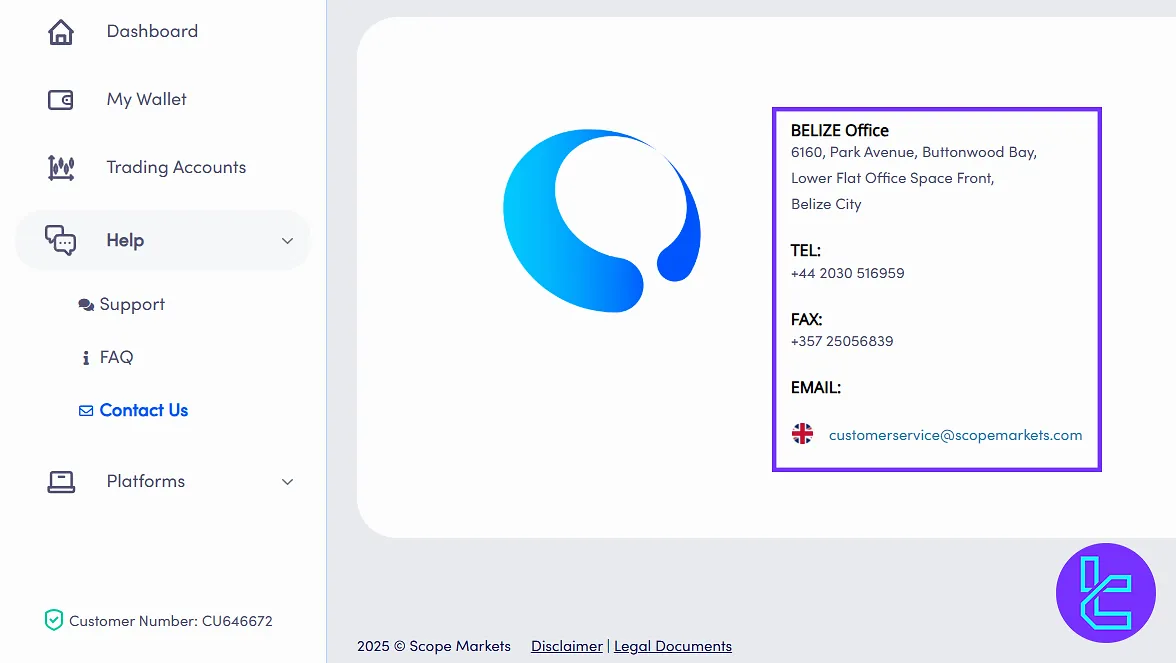
Task: Open the Support page under Help
Action: click(131, 305)
